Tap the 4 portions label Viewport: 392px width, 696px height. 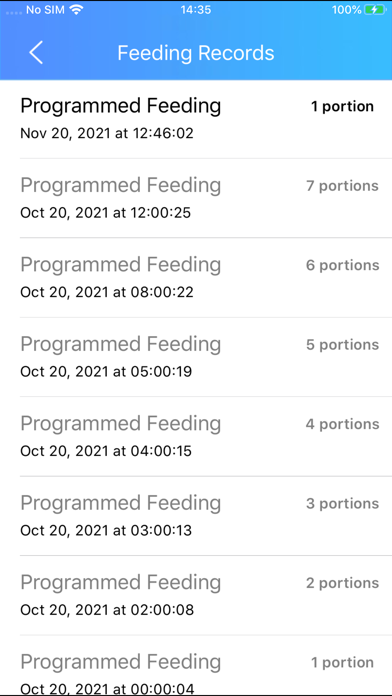(x=342, y=424)
